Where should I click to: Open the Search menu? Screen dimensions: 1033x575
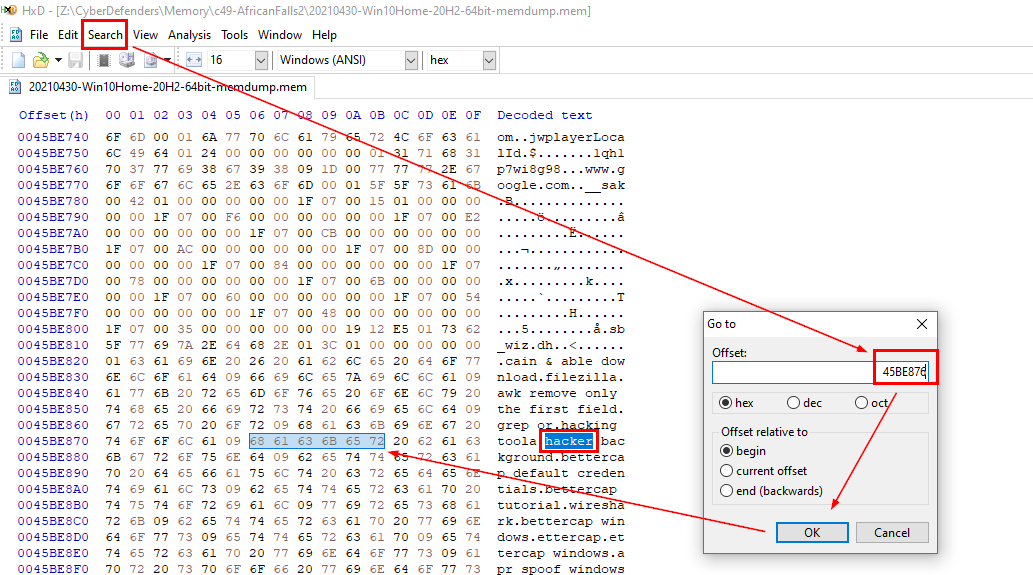pyautogui.click(x=105, y=35)
